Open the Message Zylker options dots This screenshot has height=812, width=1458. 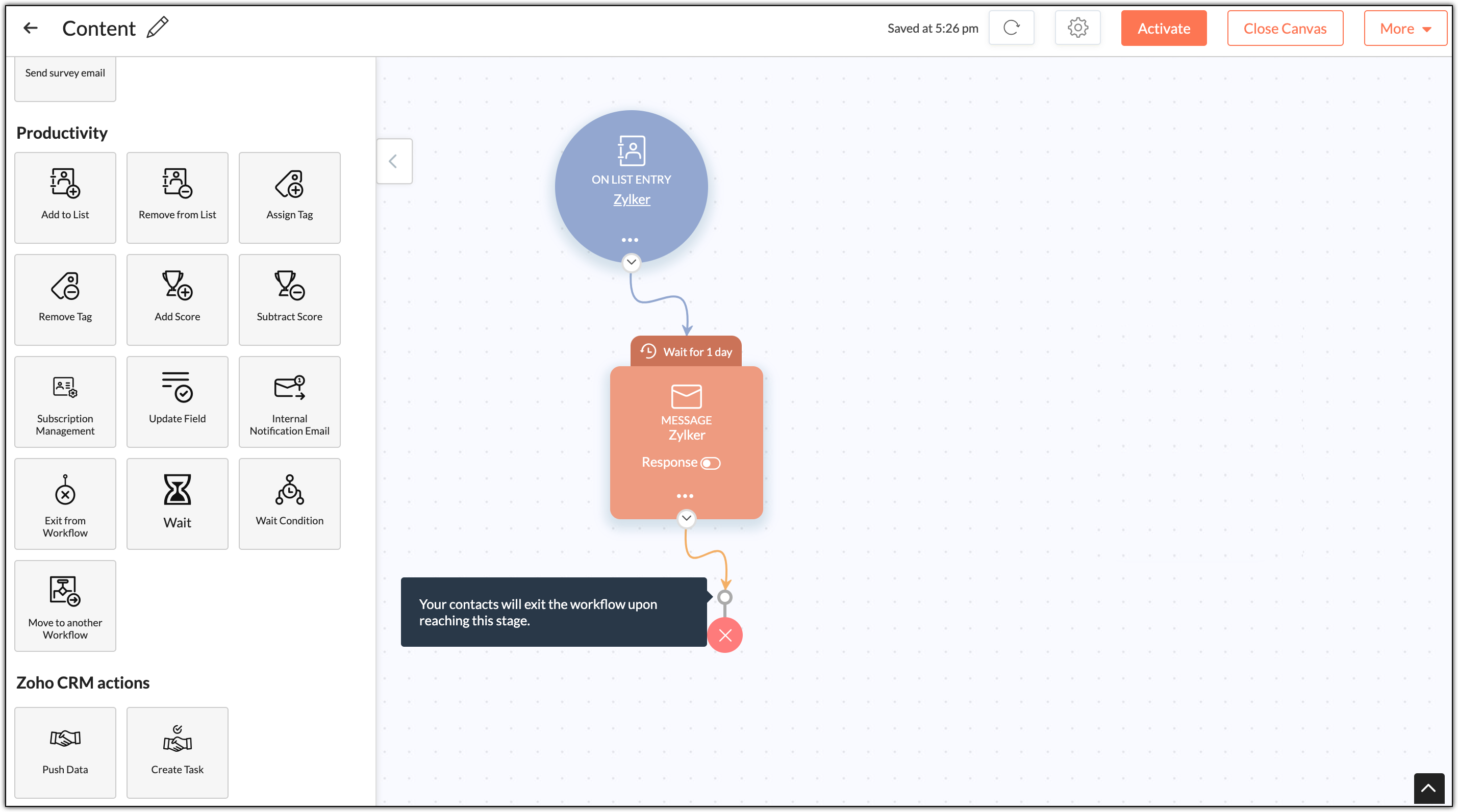point(685,496)
